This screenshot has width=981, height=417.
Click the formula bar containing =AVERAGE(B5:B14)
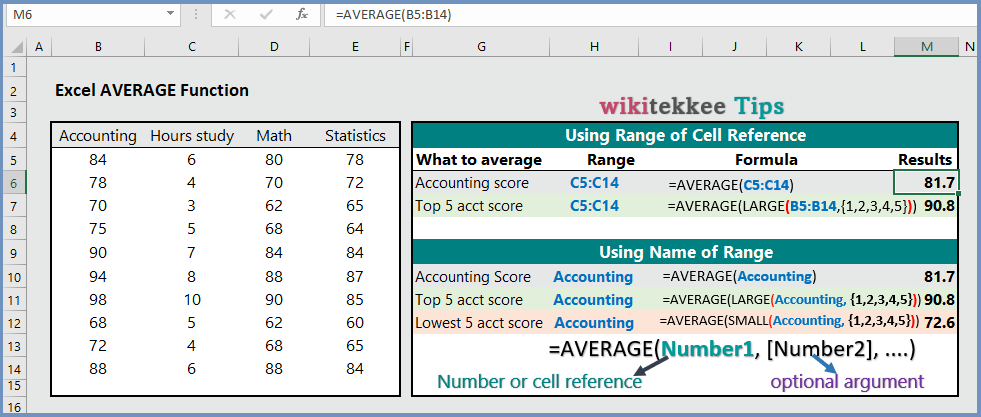tap(651, 15)
